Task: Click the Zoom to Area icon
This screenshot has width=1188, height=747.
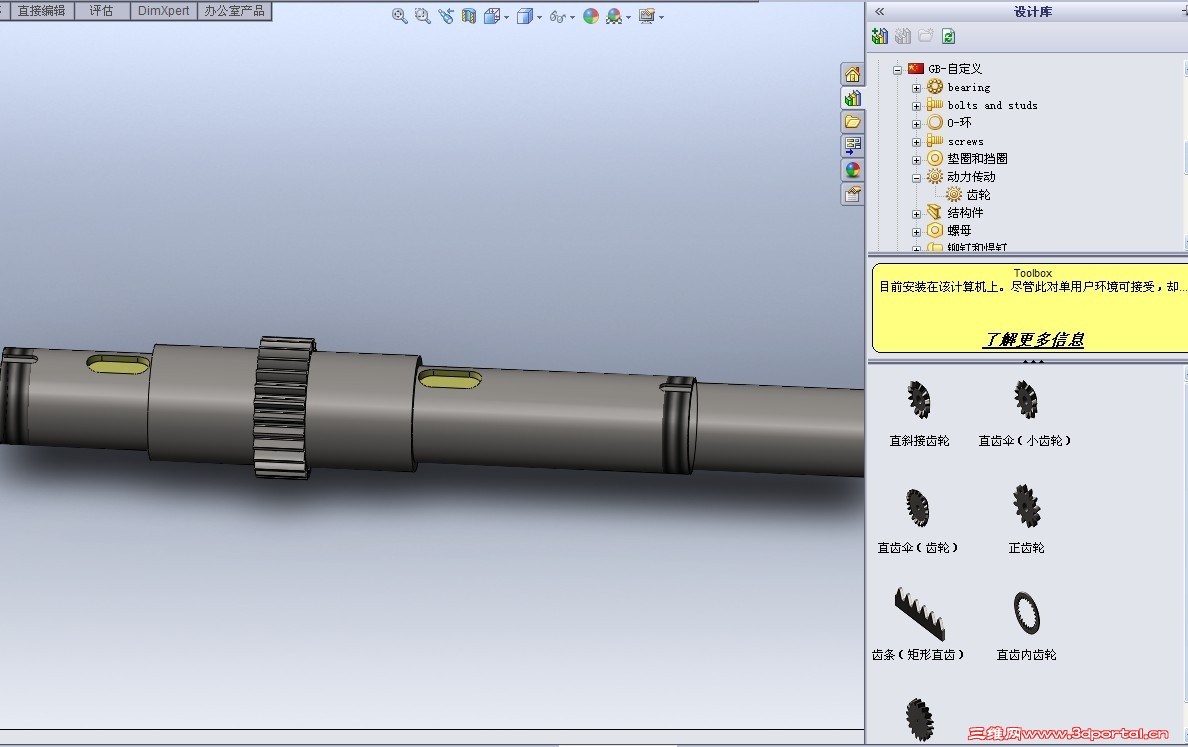Action: 423,16
